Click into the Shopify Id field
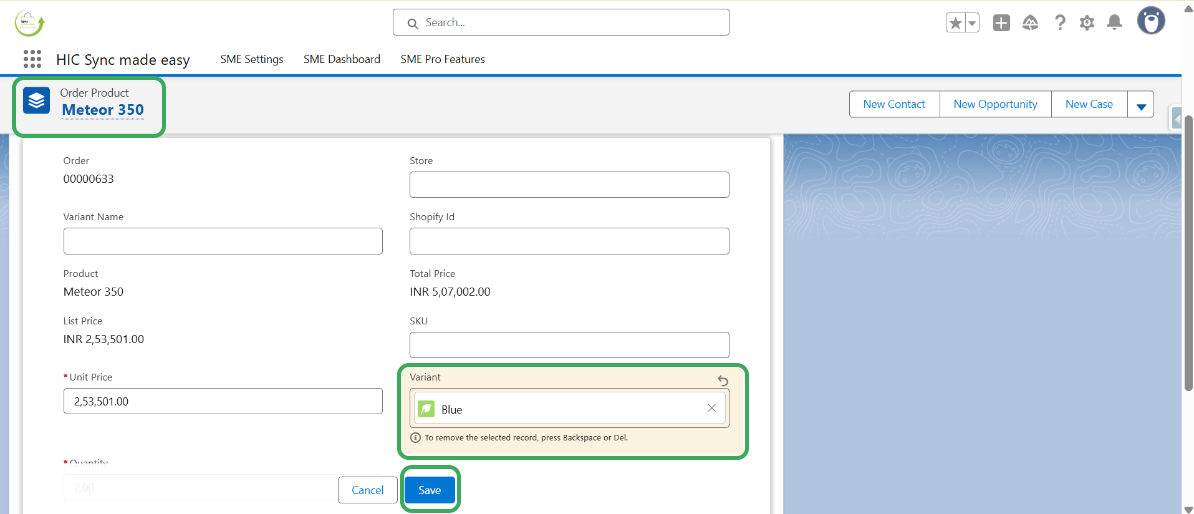 (x=570, y=241)
